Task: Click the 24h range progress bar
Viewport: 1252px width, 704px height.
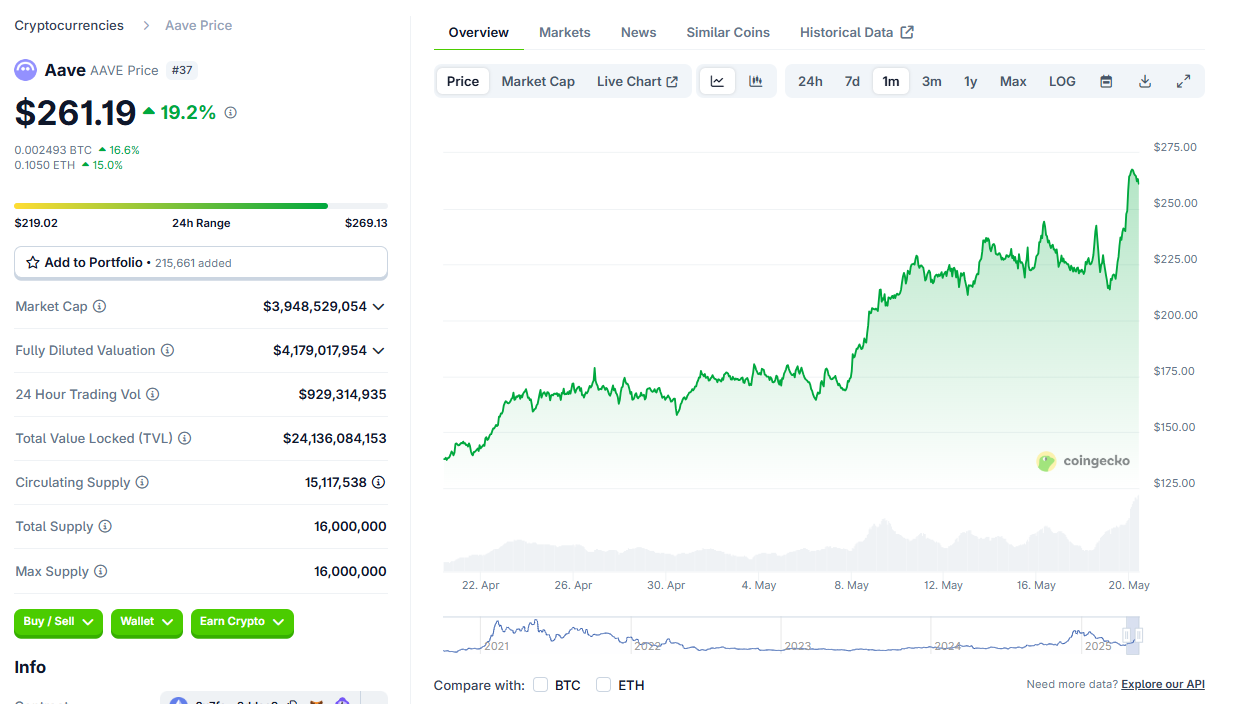Action: (201, 206)
